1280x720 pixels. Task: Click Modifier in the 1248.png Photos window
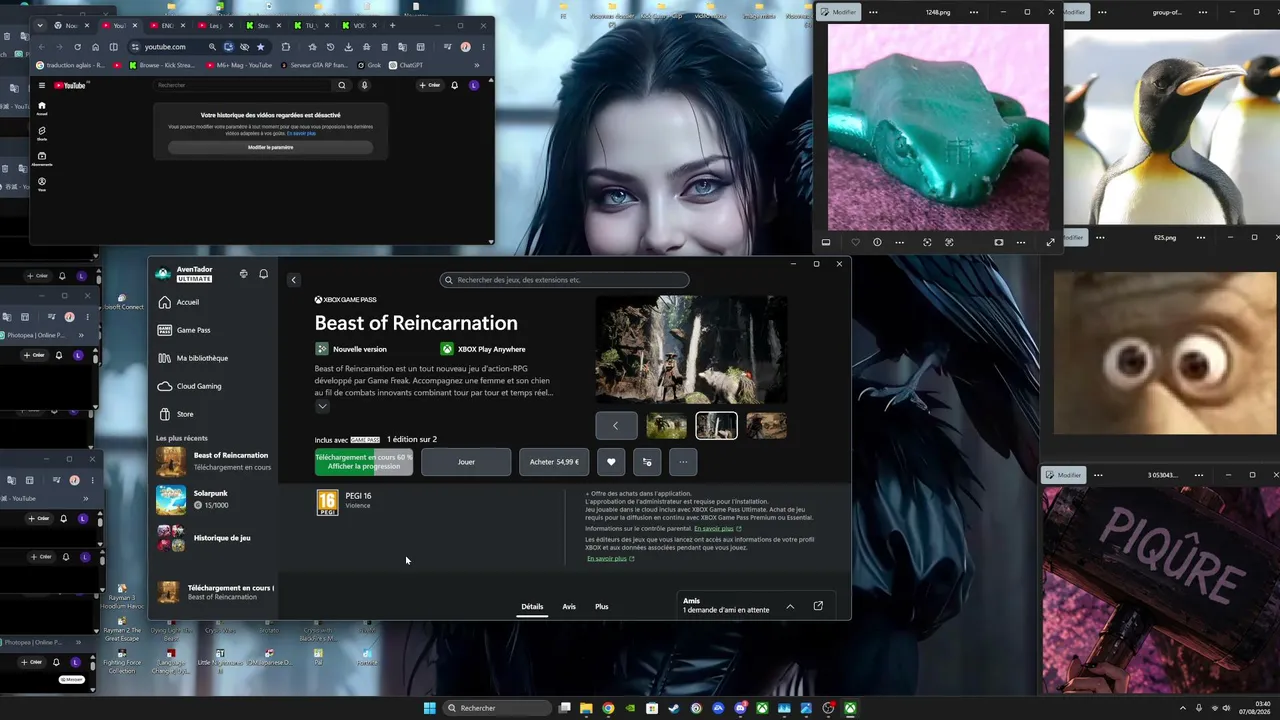coord(838,12)
